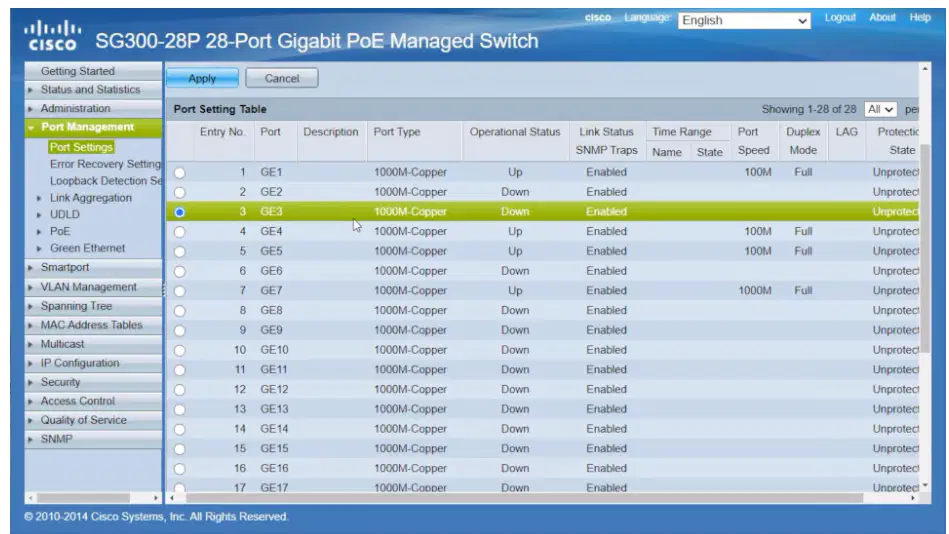Open the About link
Viewport: 949px width, 534px height.
882,18
